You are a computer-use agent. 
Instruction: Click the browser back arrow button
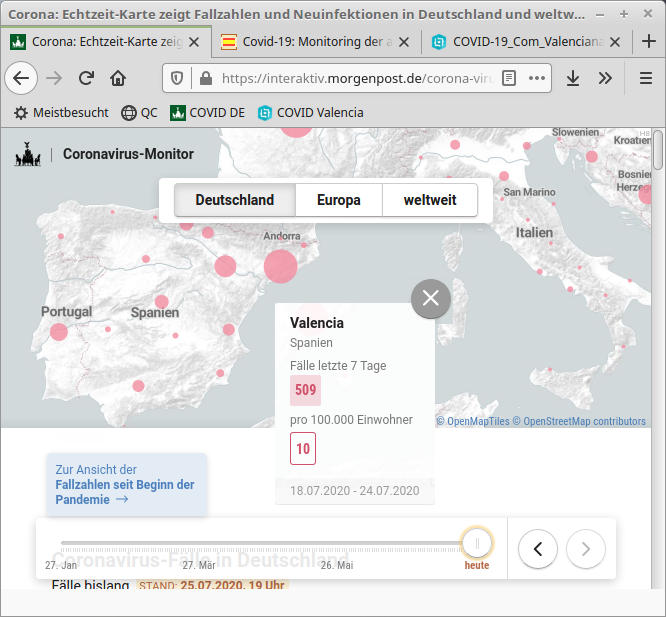click(x=21, y=78)
